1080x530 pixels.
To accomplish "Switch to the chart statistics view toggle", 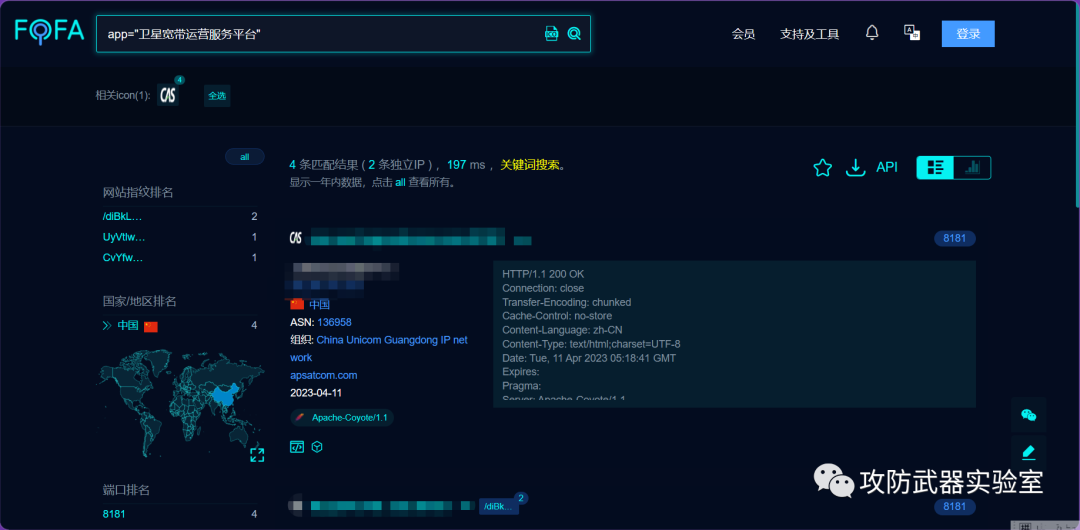I will coord(972,167).
